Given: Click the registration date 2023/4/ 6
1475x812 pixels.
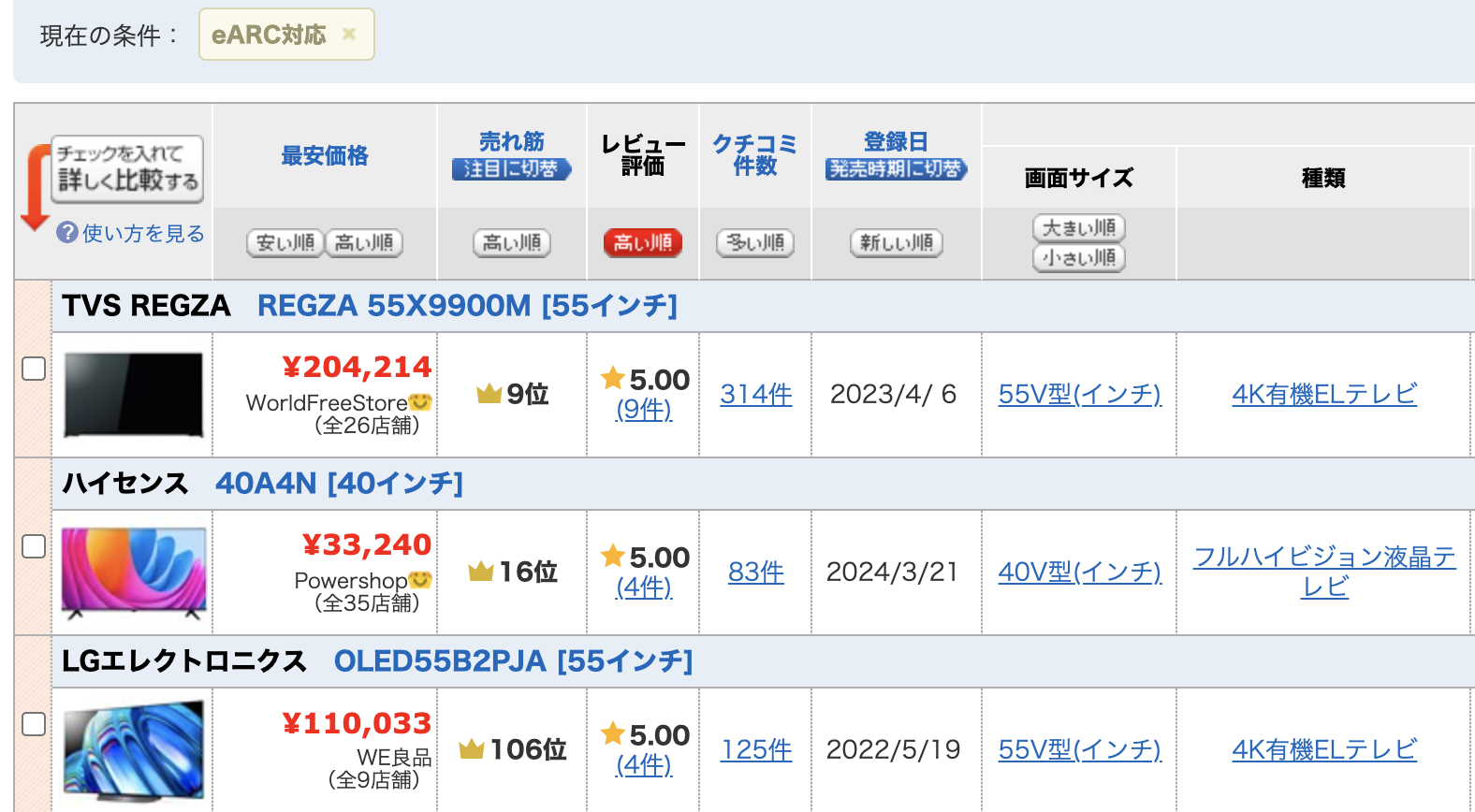Looking at the screenshot, I should [x=894, y=394].
